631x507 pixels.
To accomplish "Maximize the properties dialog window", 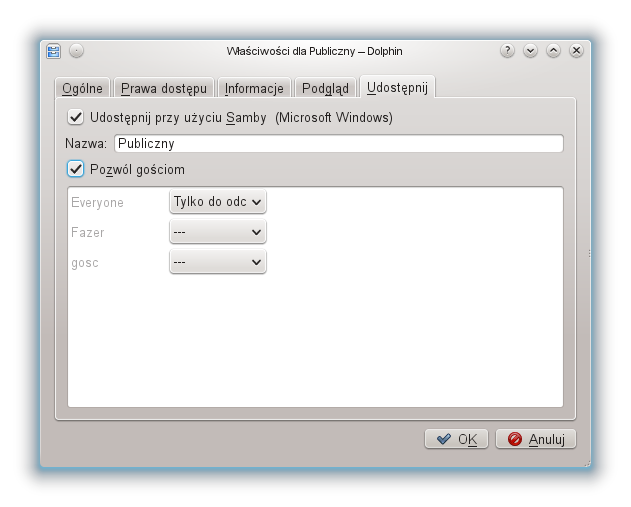I will pos(553,51).
